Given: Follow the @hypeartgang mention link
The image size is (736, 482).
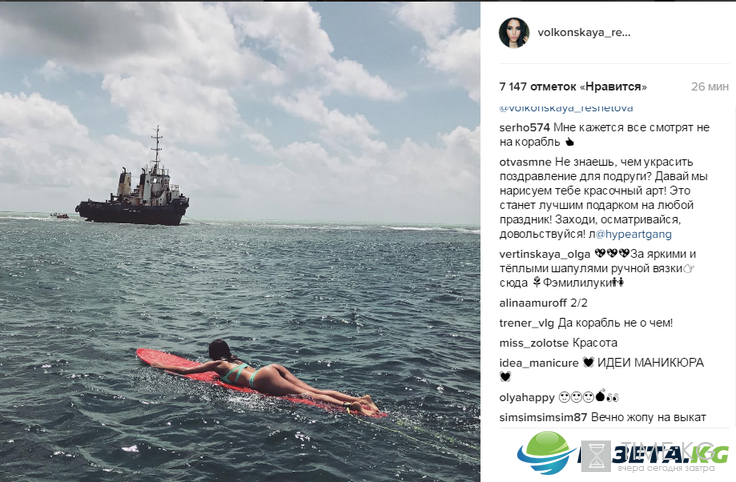Looking at the screenshot, I should (634, 234).
